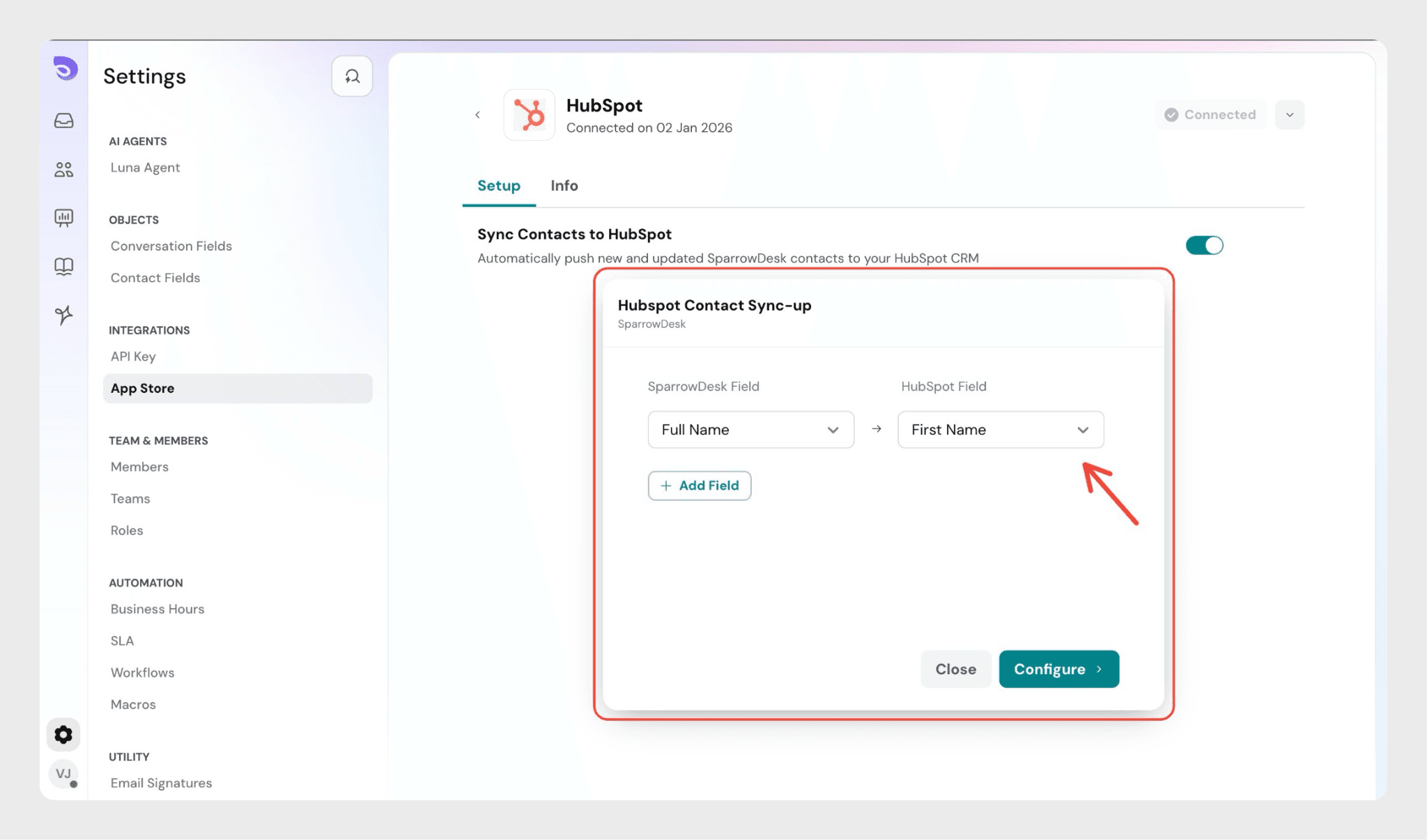
Task: Open the inbox icon in sidebar
Action: pos(63,120)
